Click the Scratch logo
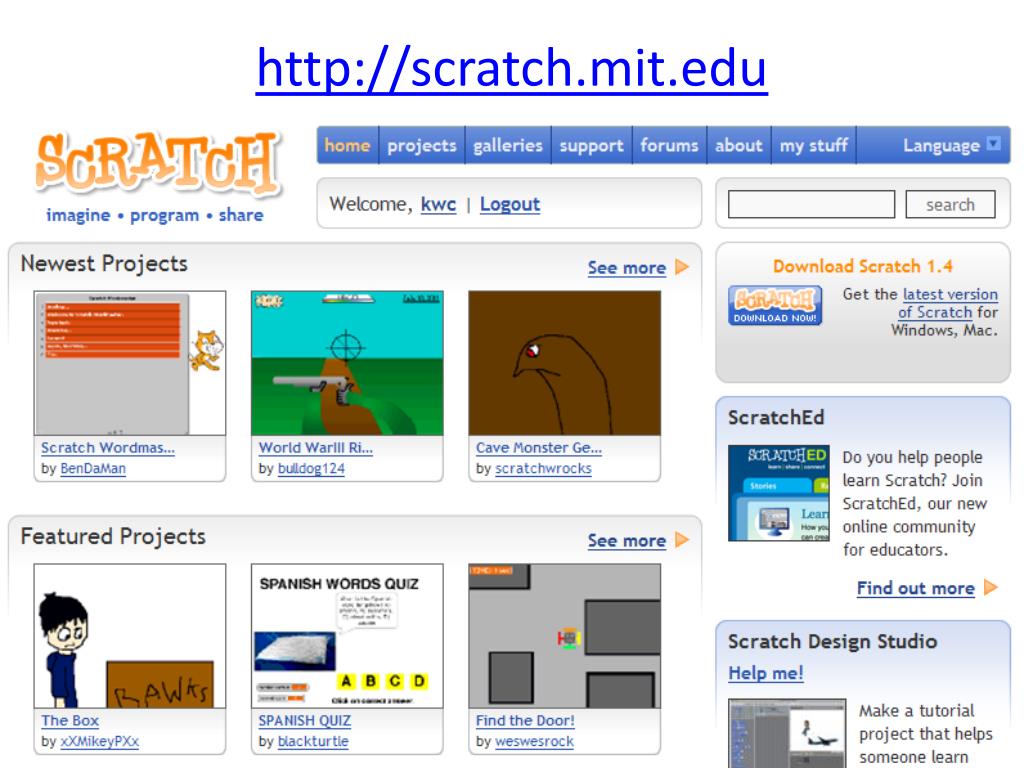The image size is (1024, 768). [158, 164]
